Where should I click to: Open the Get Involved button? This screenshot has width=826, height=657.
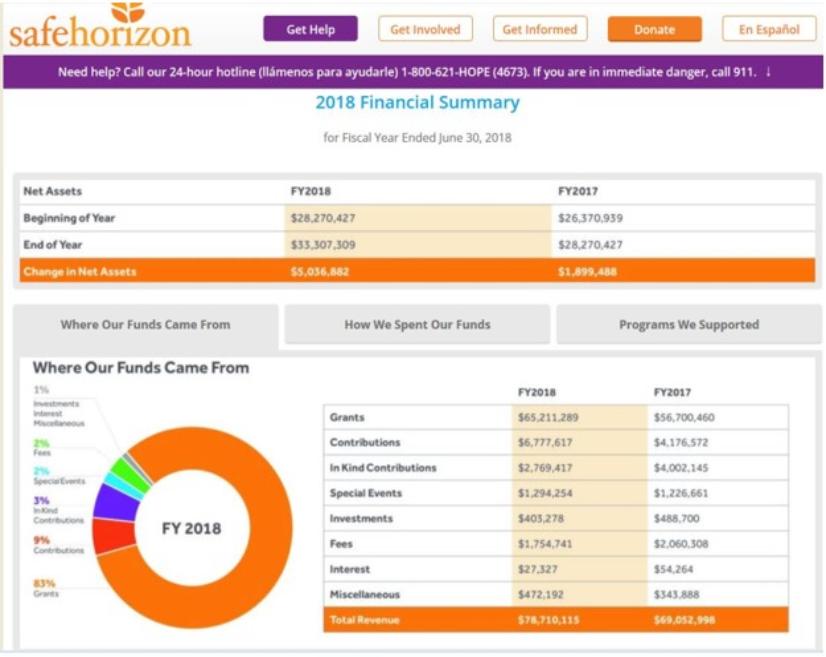click(425, 29)
